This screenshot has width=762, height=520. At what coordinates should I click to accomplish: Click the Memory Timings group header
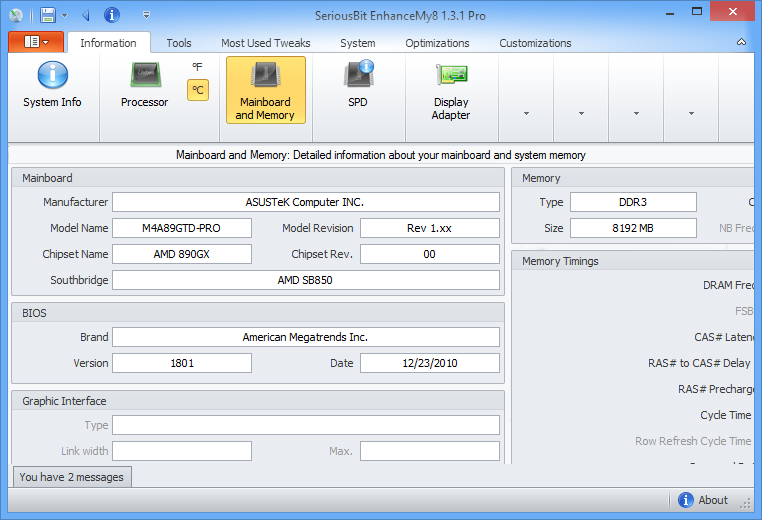click(633, 261)
